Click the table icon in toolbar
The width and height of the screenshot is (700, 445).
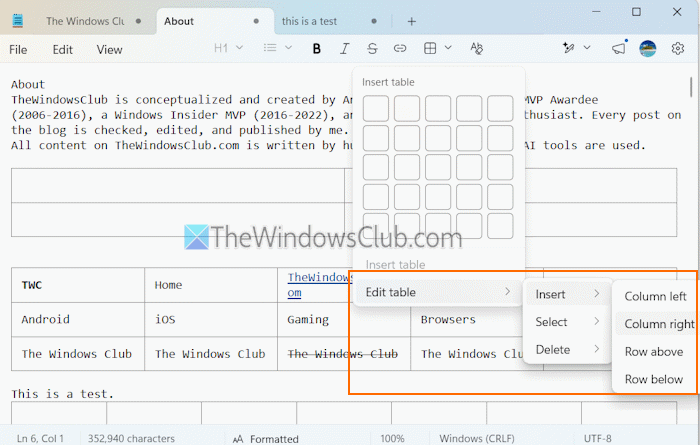click(430, 48)
